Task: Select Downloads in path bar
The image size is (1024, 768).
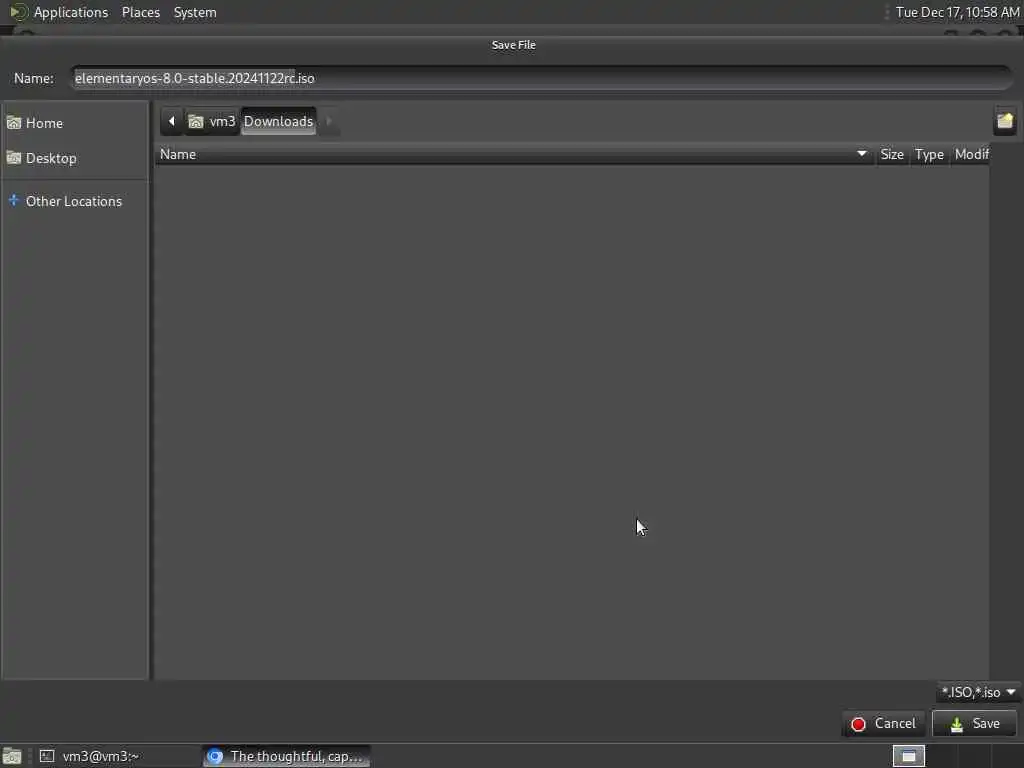Action: (x=278, y=121)
